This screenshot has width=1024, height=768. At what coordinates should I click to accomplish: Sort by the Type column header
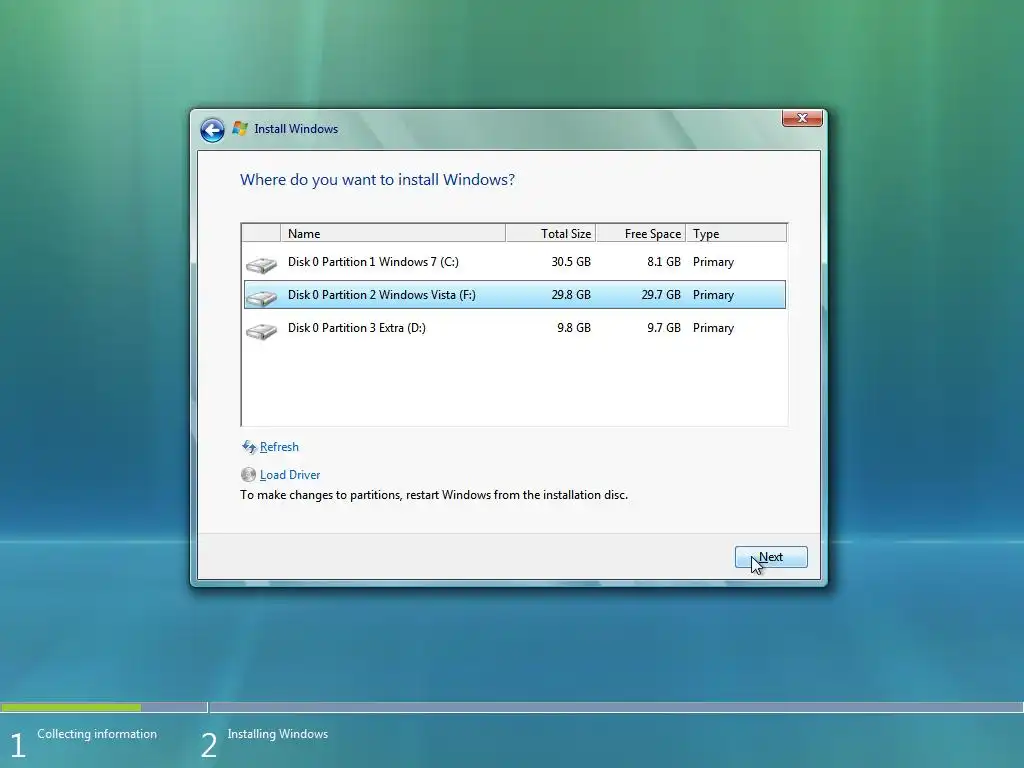click(x=736, y=233)
